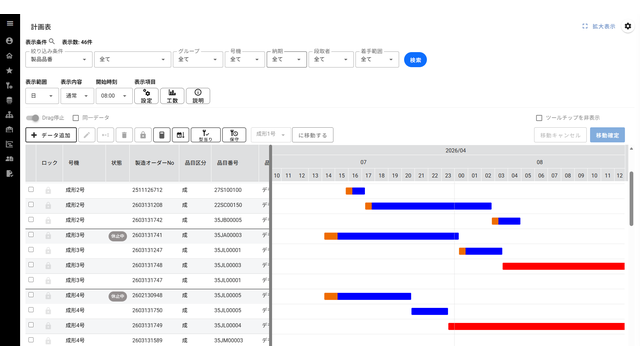Click the 移動確定 button
This screenshot has width=640, height=360.
(607, 135)
